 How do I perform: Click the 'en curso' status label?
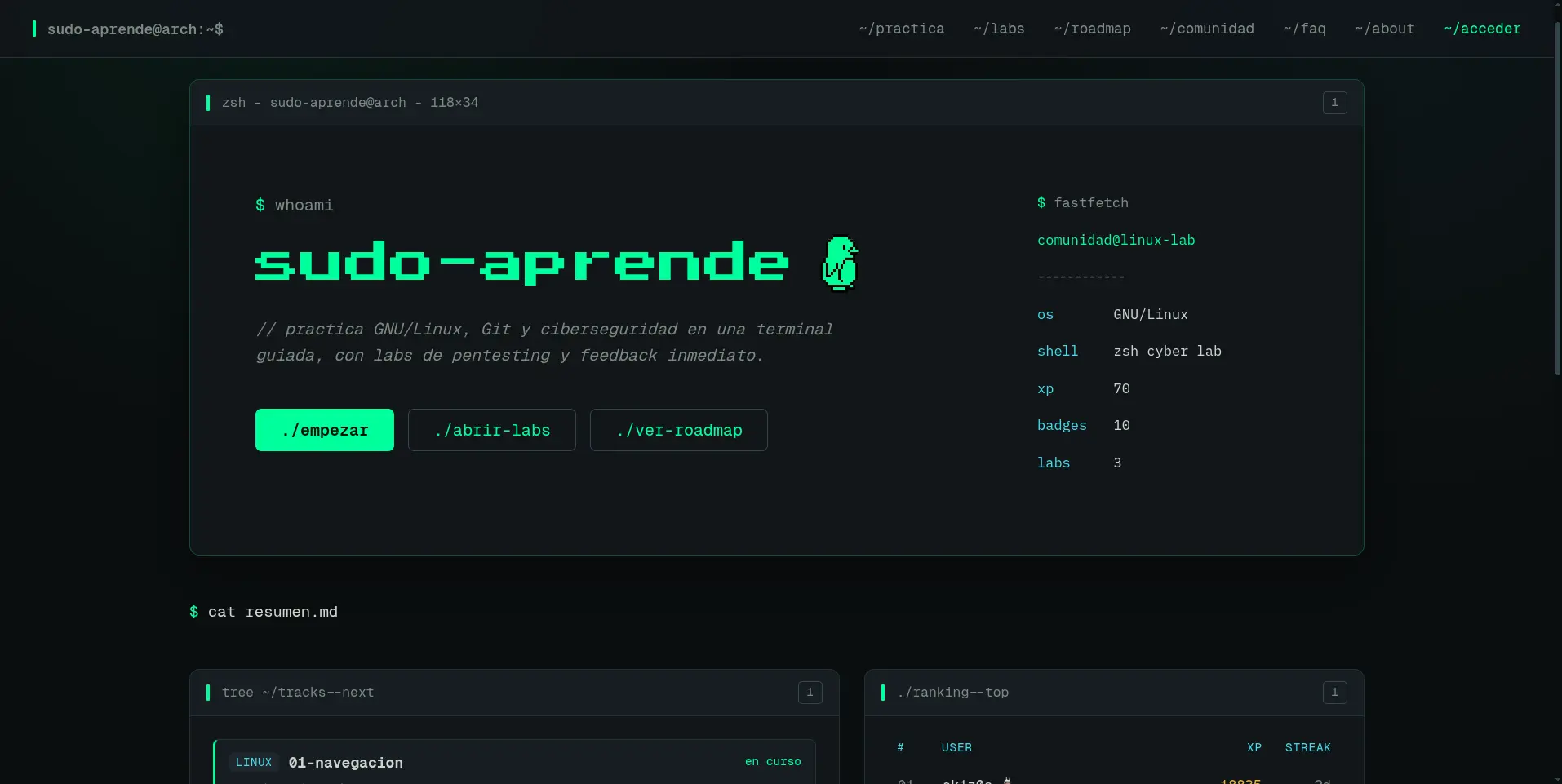773,762
